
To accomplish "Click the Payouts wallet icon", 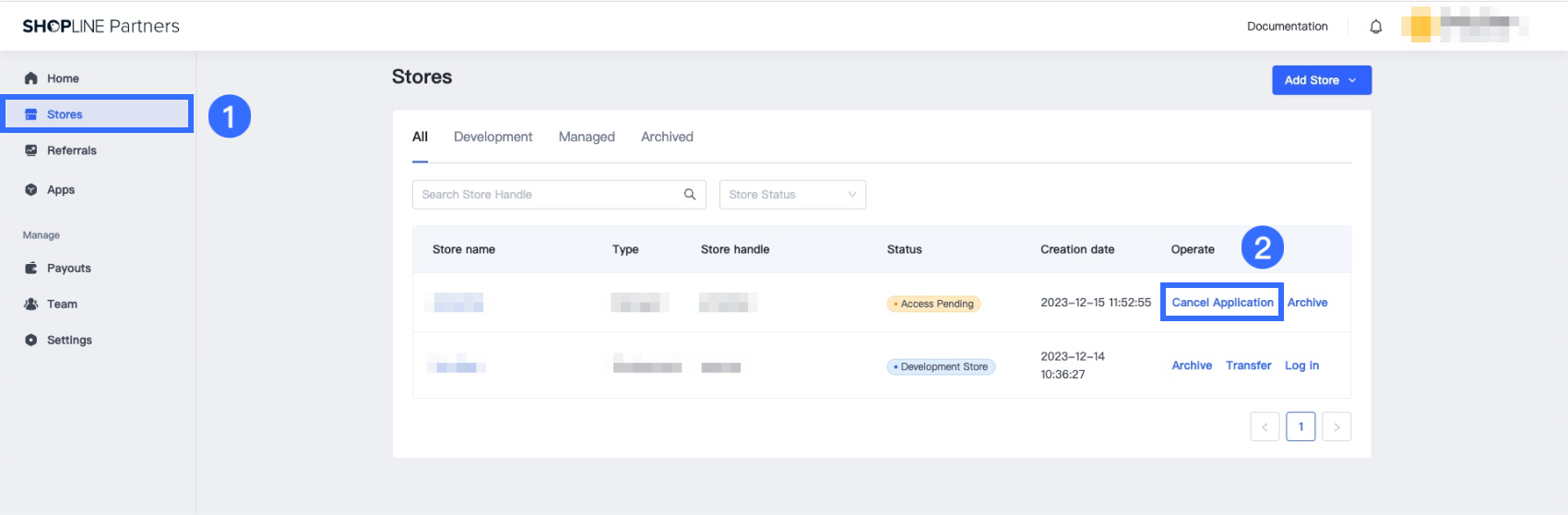I will (31, 269).
